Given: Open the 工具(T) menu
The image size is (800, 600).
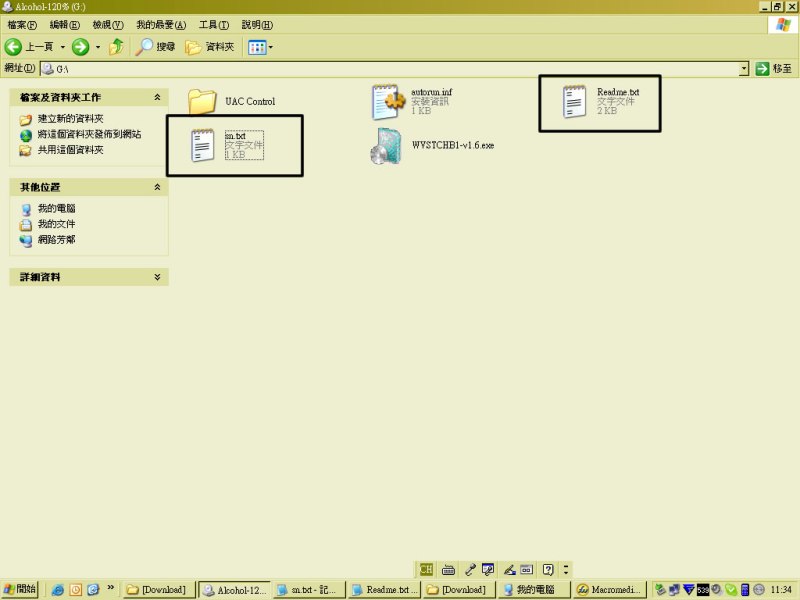Looking at the screenshot, I should pyautogui.click(x=214, y=24).
